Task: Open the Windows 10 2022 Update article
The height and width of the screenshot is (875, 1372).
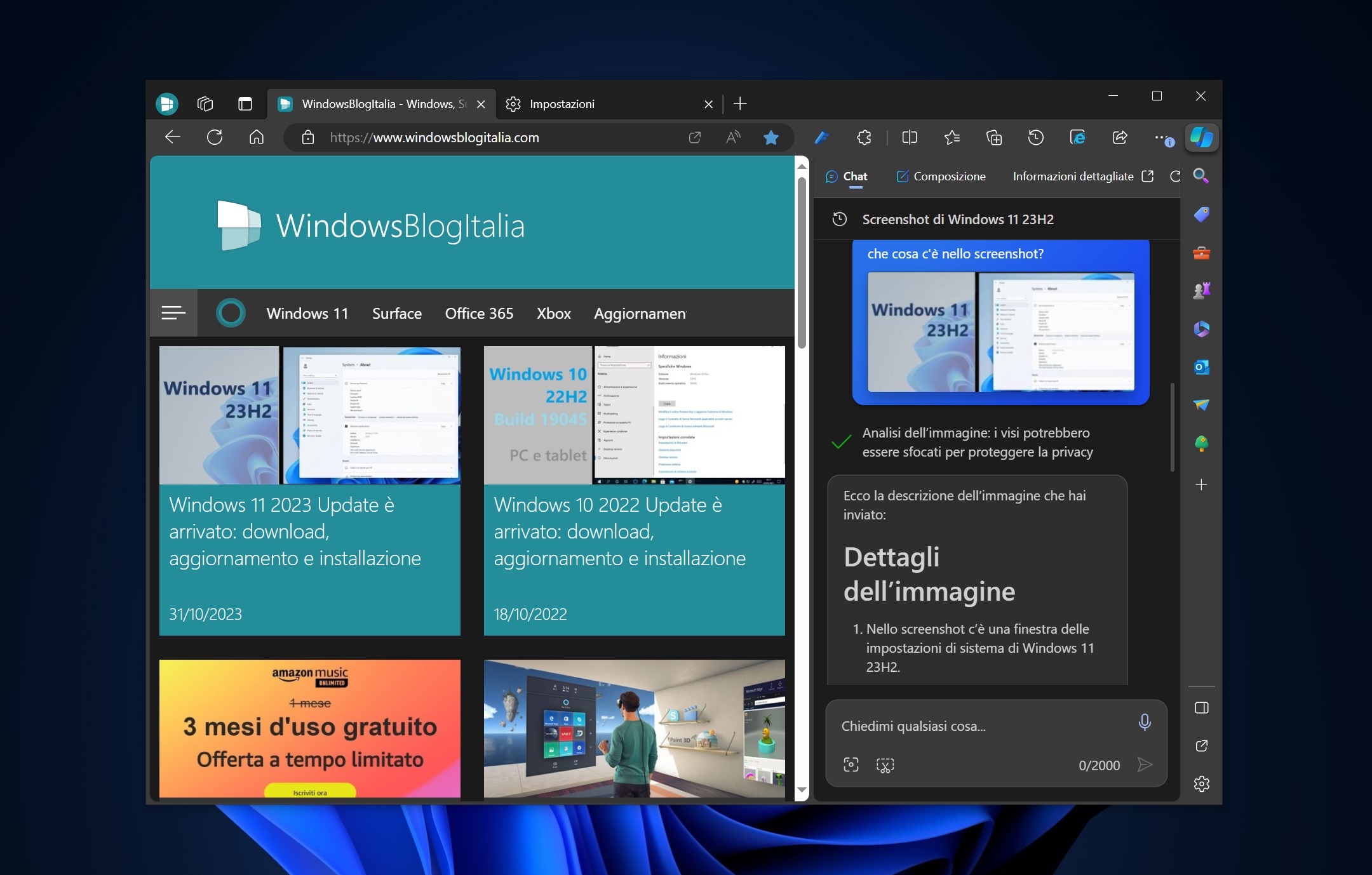Action: point(635,491)
